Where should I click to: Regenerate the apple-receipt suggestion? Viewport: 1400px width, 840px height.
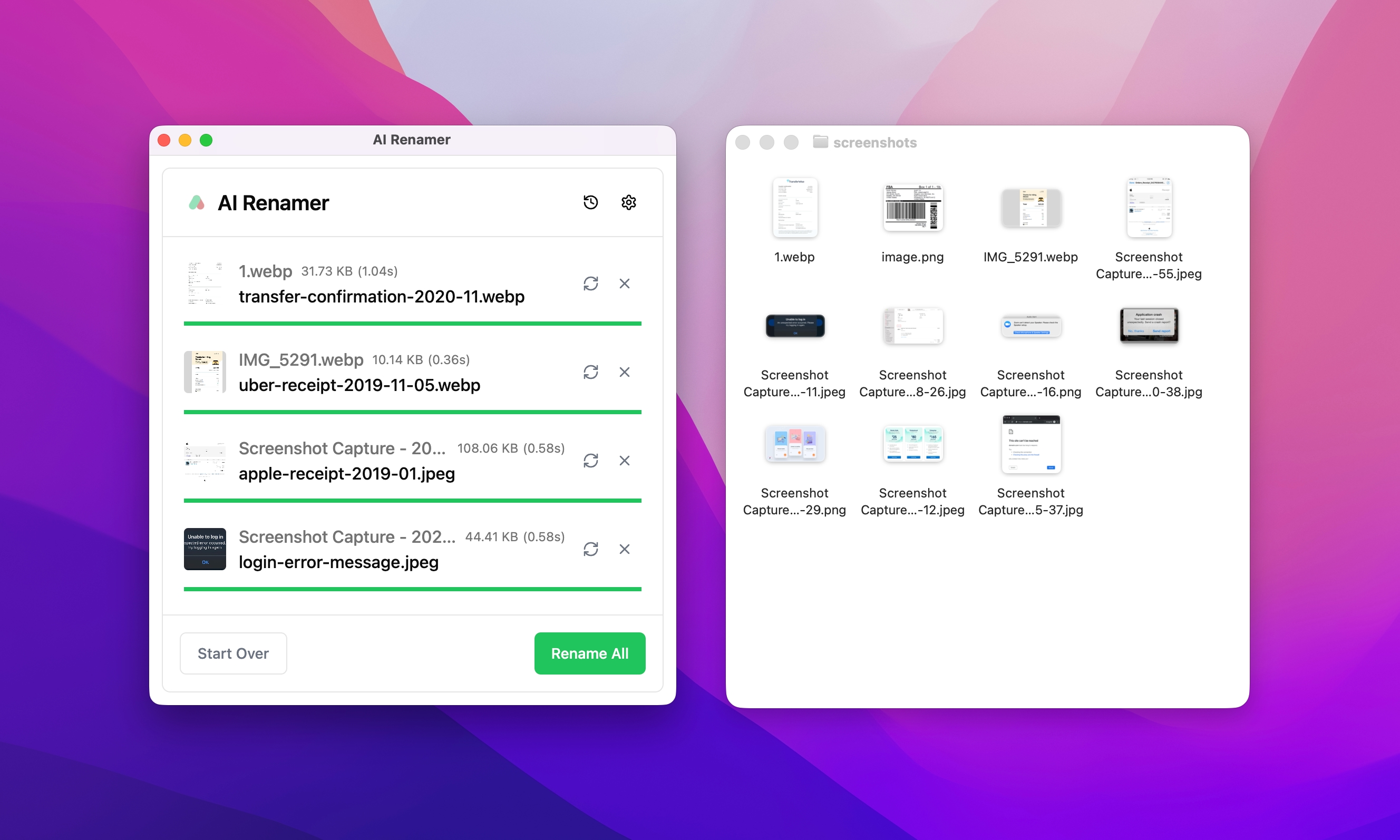pyautogui.click(x=591, y=461)
